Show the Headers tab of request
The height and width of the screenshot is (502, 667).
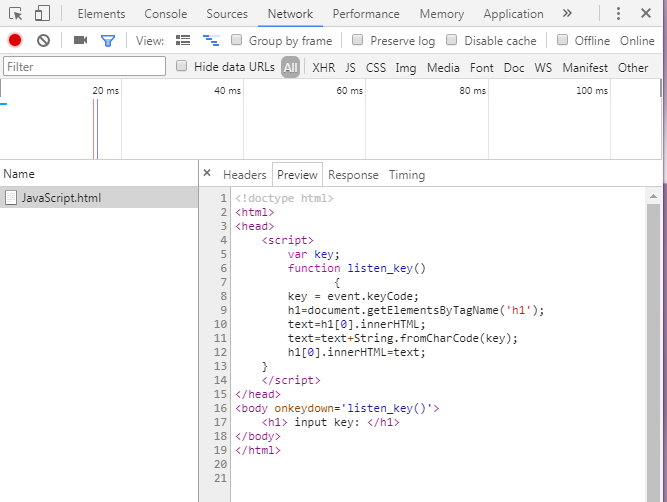tap(245, 175)
